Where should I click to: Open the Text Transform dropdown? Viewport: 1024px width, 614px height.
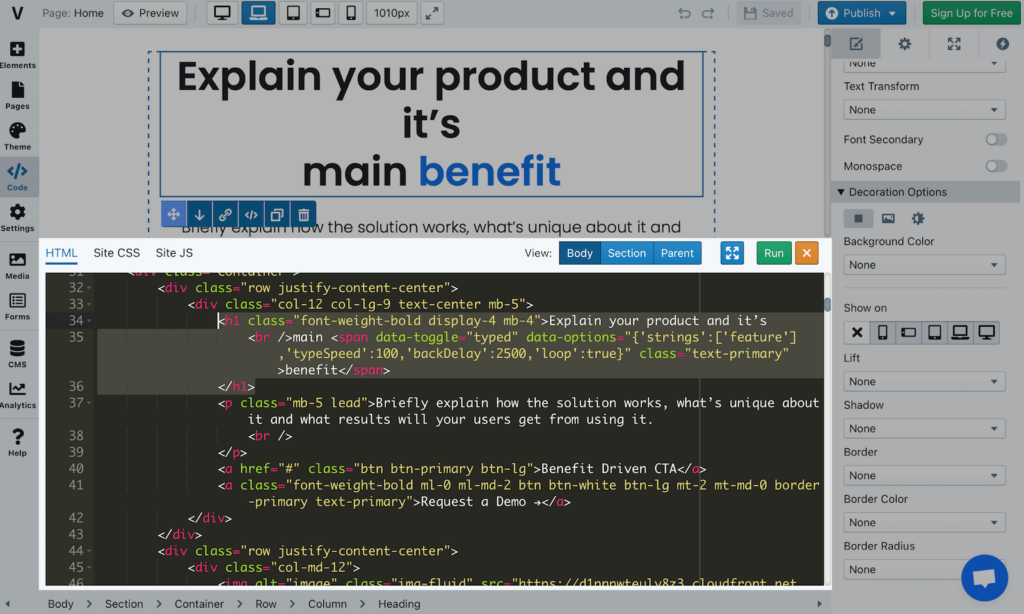(x=924, y=110)
